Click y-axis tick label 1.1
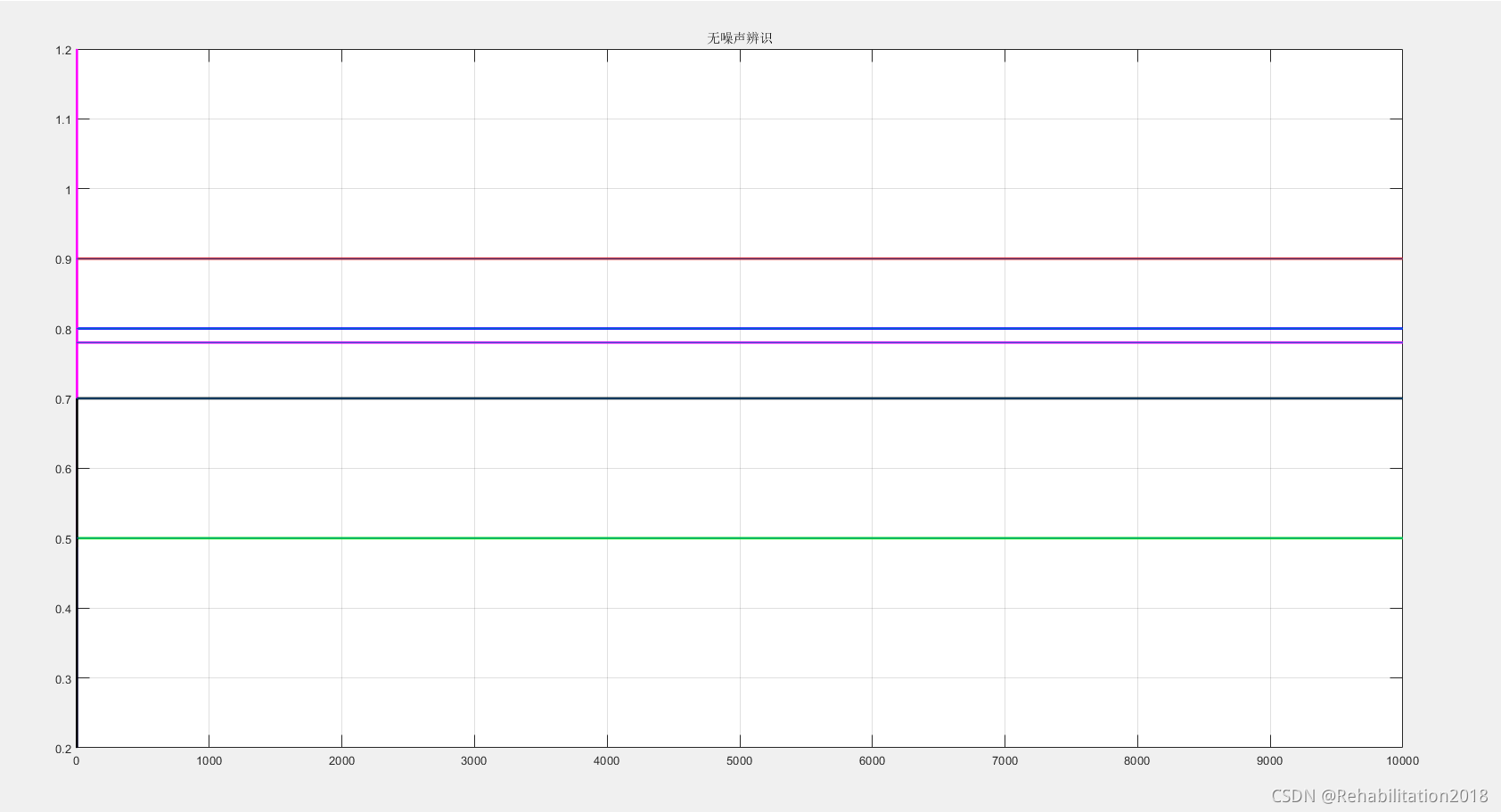The image size is (1501, 812). pyautogui.click(x=63, y=119)
